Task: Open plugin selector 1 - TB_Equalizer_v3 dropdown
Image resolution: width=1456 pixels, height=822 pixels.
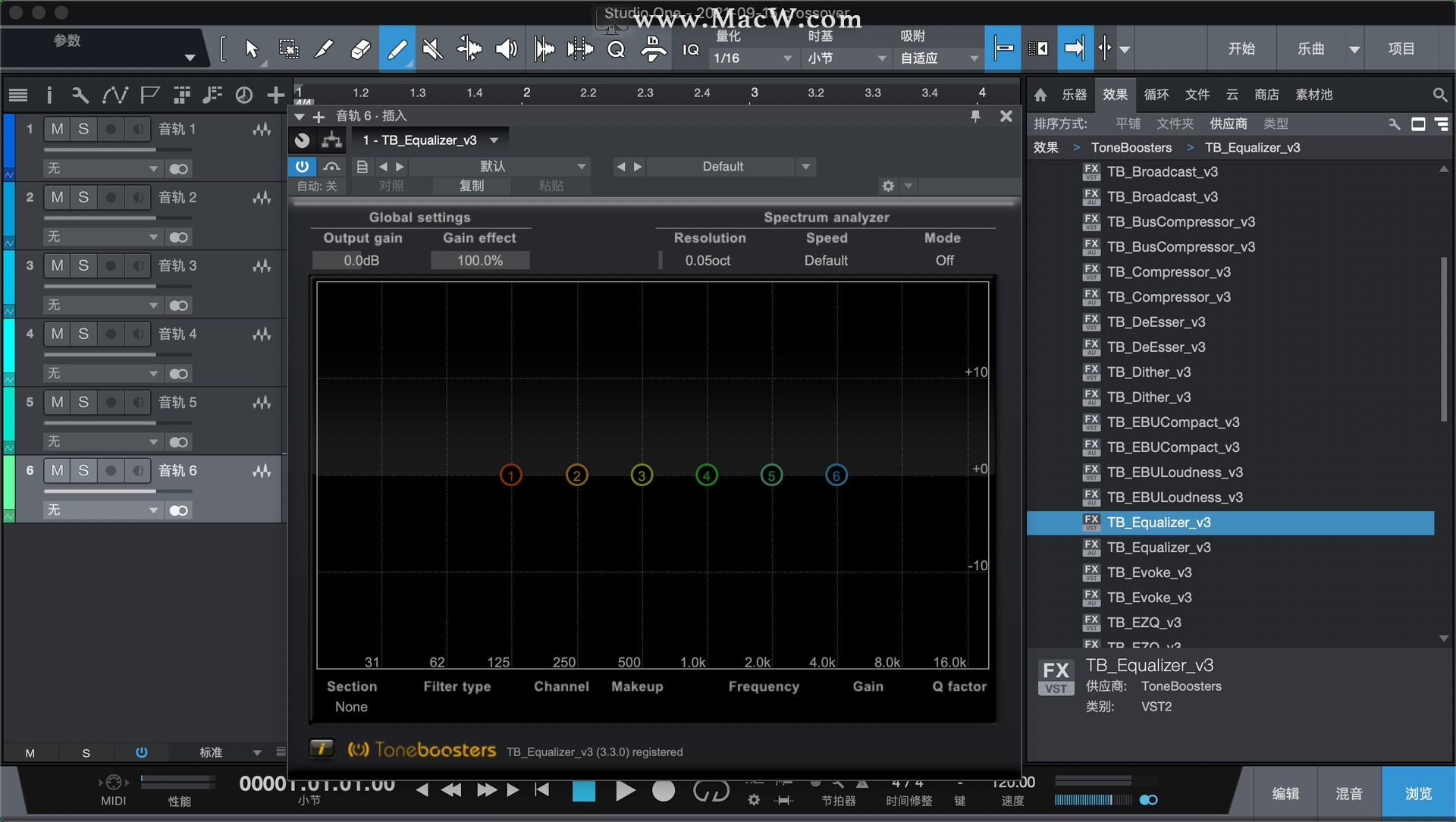Action: click(430, 140)
